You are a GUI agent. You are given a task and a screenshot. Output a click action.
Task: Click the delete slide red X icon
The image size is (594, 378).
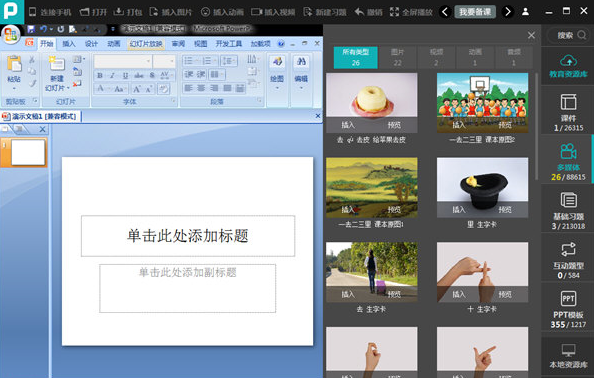77,84
